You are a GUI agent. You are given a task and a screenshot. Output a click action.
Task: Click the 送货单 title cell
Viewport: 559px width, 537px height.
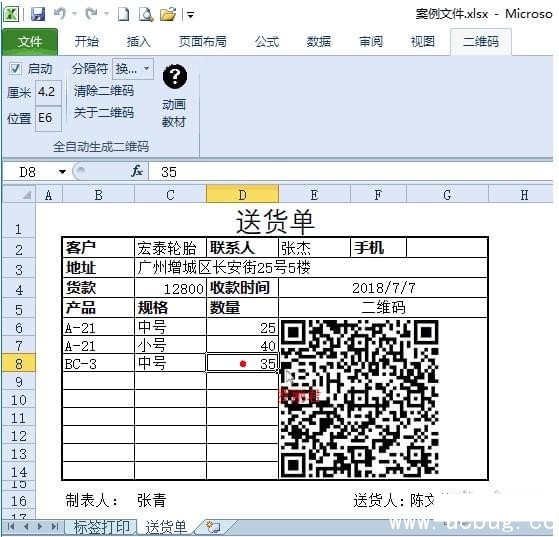pyautogui.click(x=275, y=221)
